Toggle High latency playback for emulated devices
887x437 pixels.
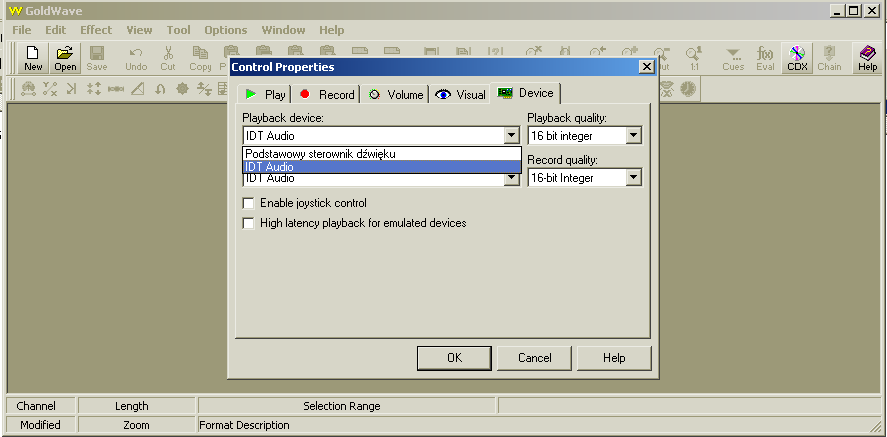pos(248,223)
